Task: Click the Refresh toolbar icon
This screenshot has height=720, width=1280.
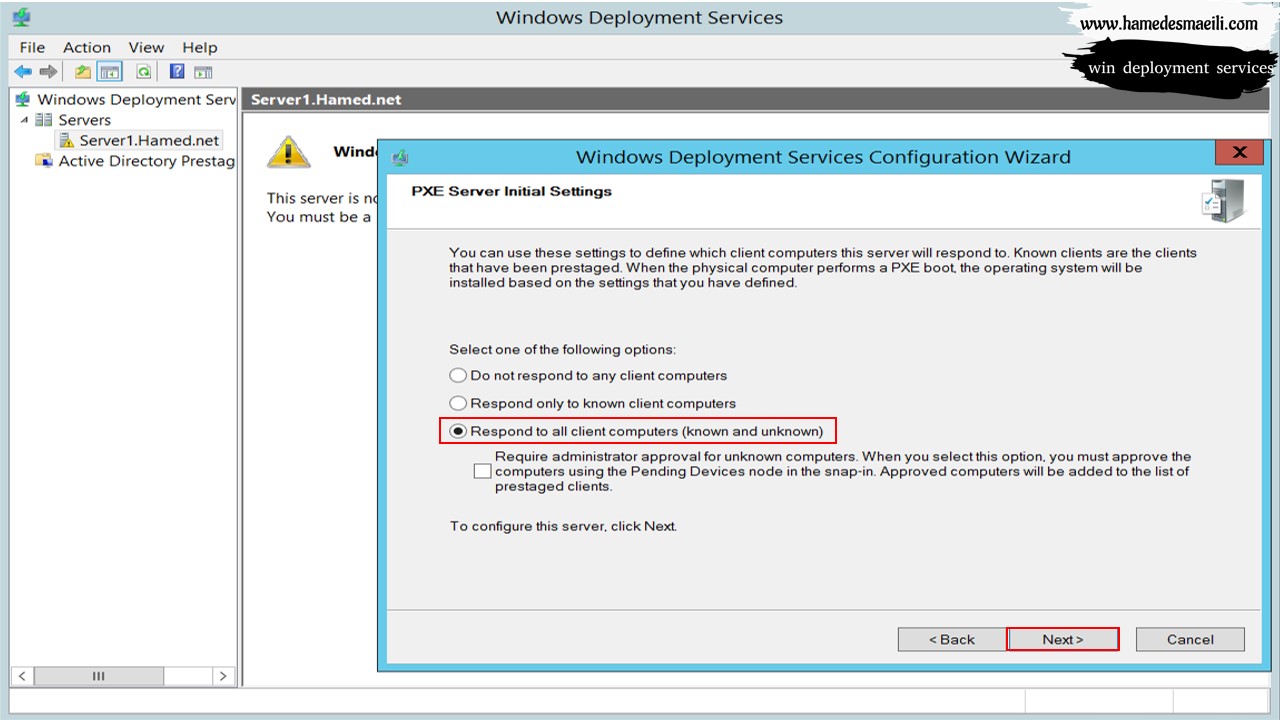Action: click(144, 72)
